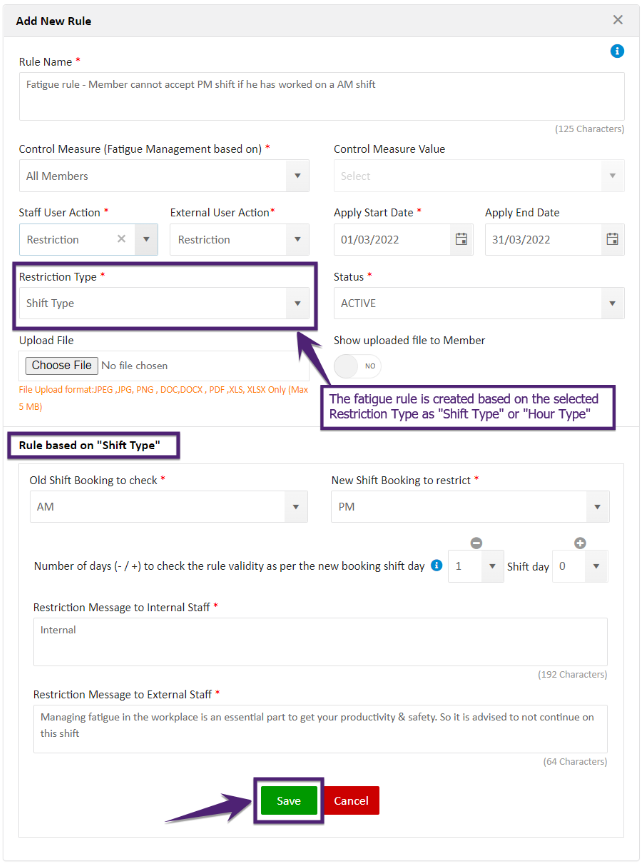643x865 pixels.
Task: Clear the Staff User Action selection
Action: tap(121, 239)
